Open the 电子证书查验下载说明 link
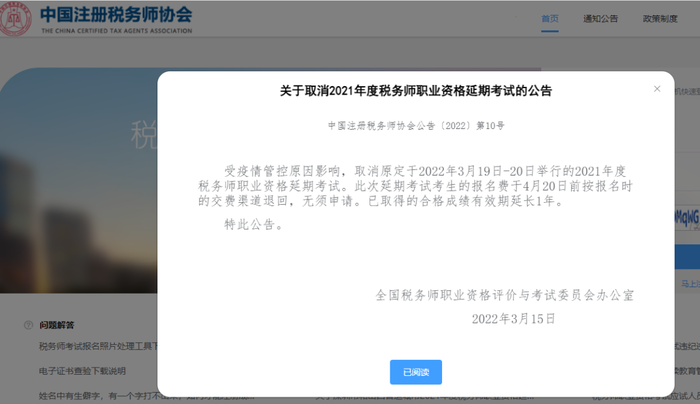Image resolution: width=700 pixels, height=404 pixels. [x=85, y=369]
